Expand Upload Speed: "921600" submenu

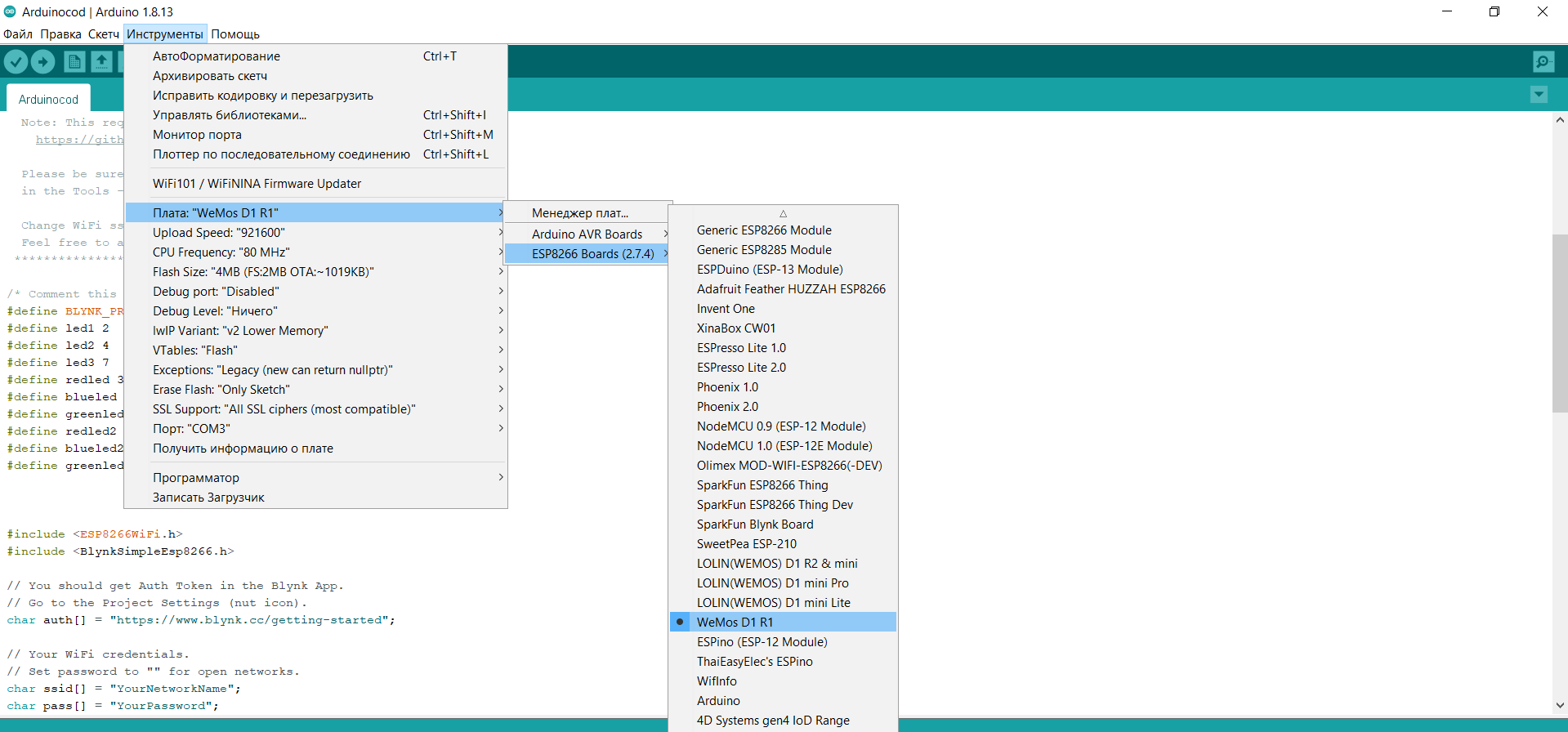click(315, 233)
